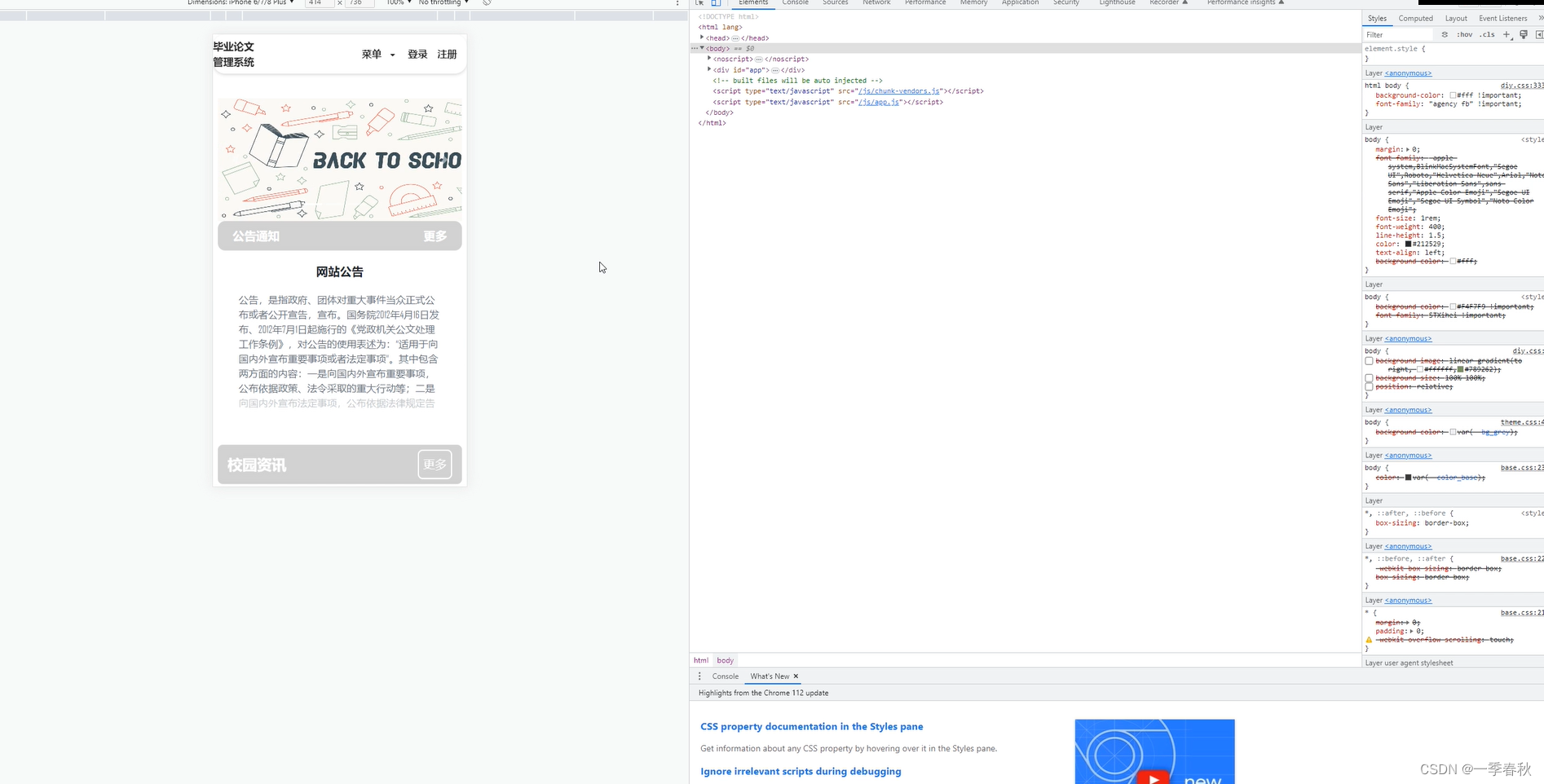Expand the noscript ellipsis badge
Image resolution: width=1544 pixels, height=784 pixels.
[759, 59]
